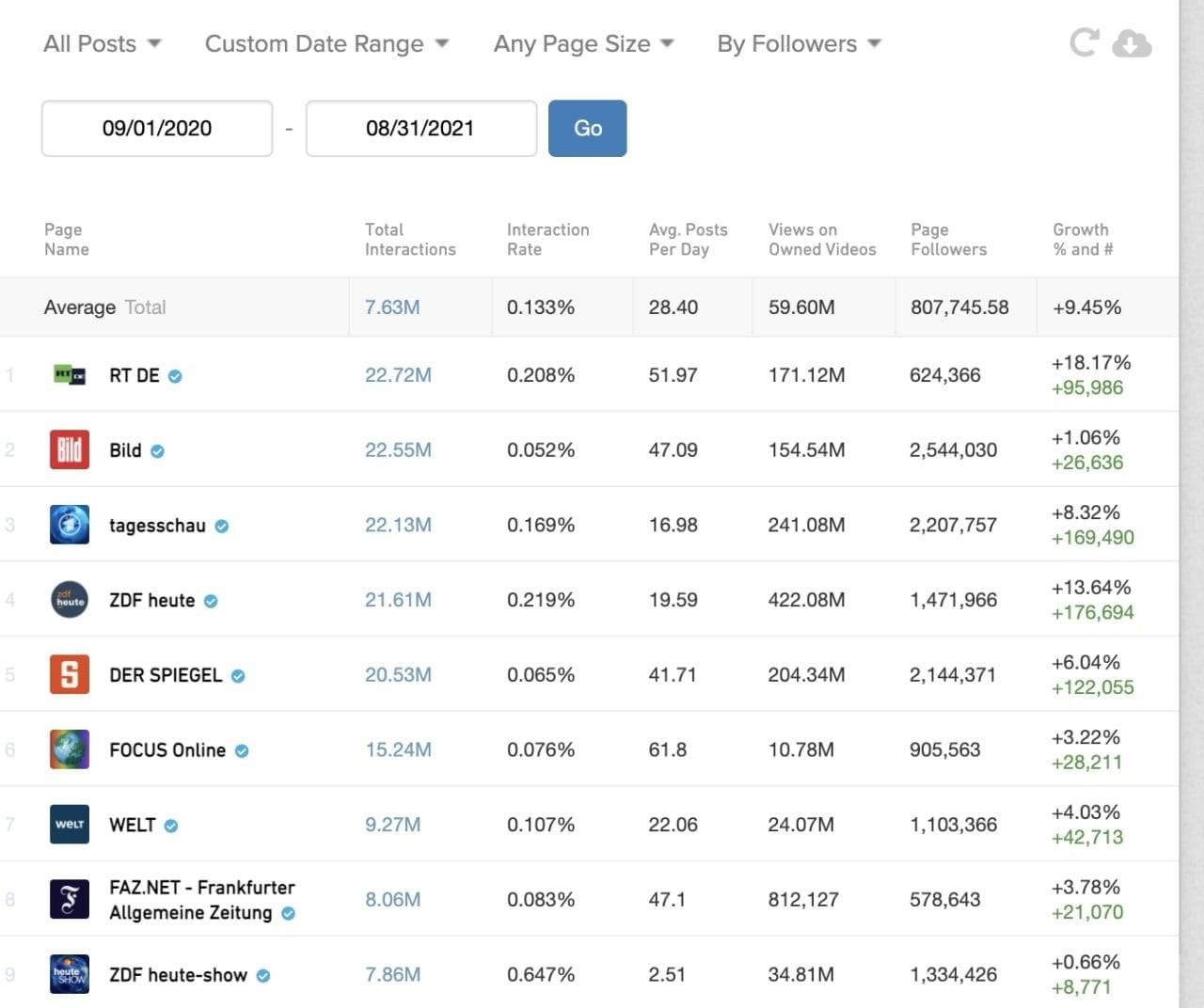
Task: Open the By Followers sort dropdown
Action: (x=799, y=44)
